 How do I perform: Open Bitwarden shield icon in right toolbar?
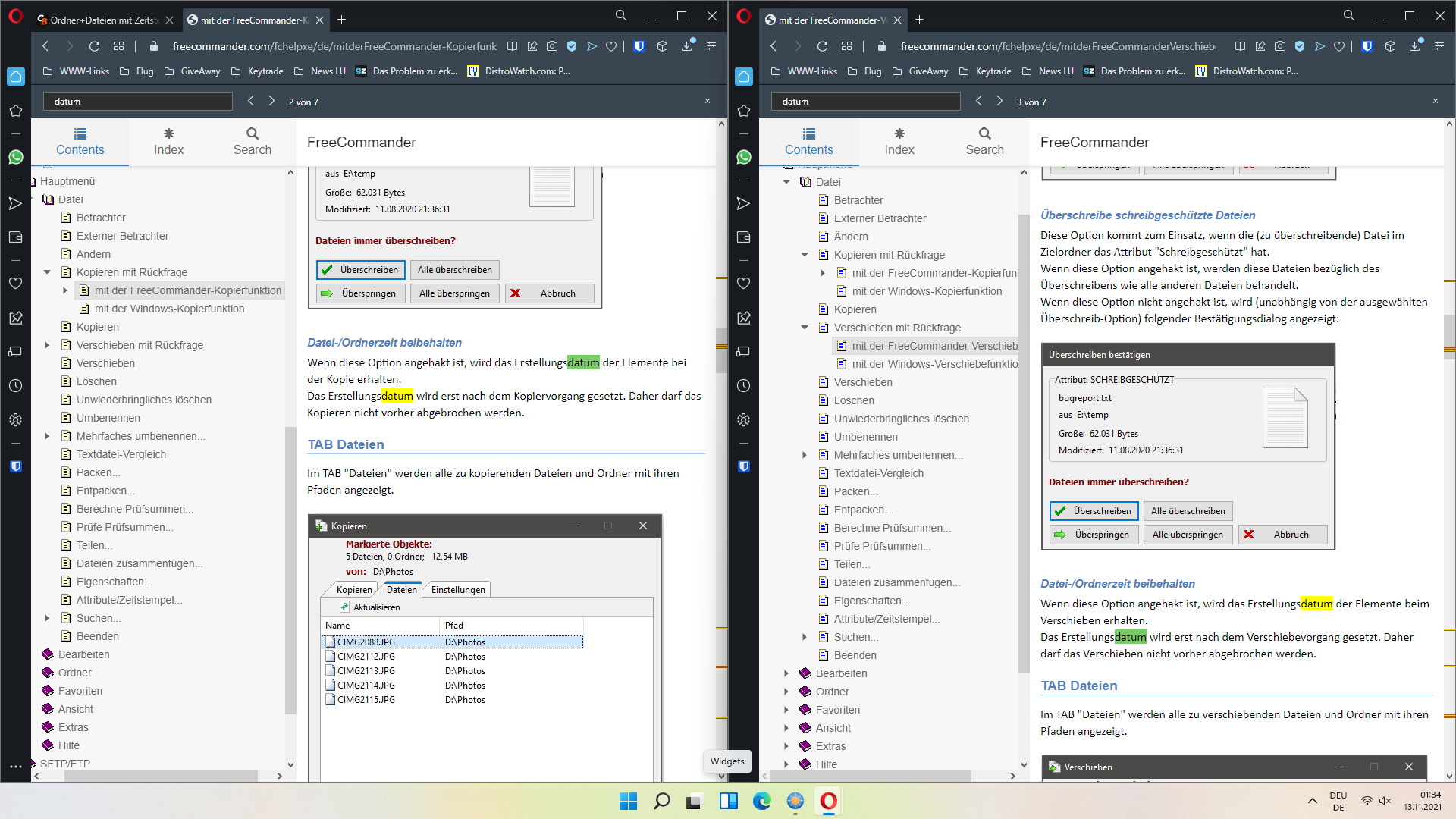(x=1367, y=46)
